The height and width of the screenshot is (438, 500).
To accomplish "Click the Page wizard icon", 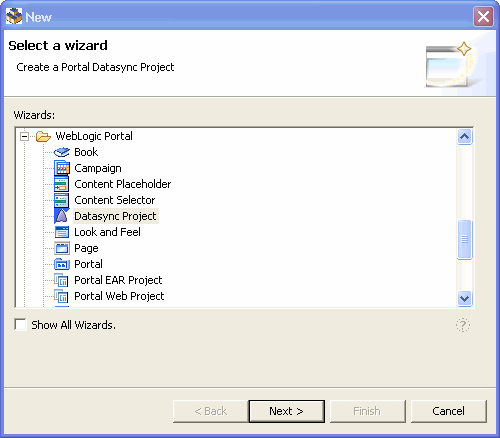I will [62, 248].
